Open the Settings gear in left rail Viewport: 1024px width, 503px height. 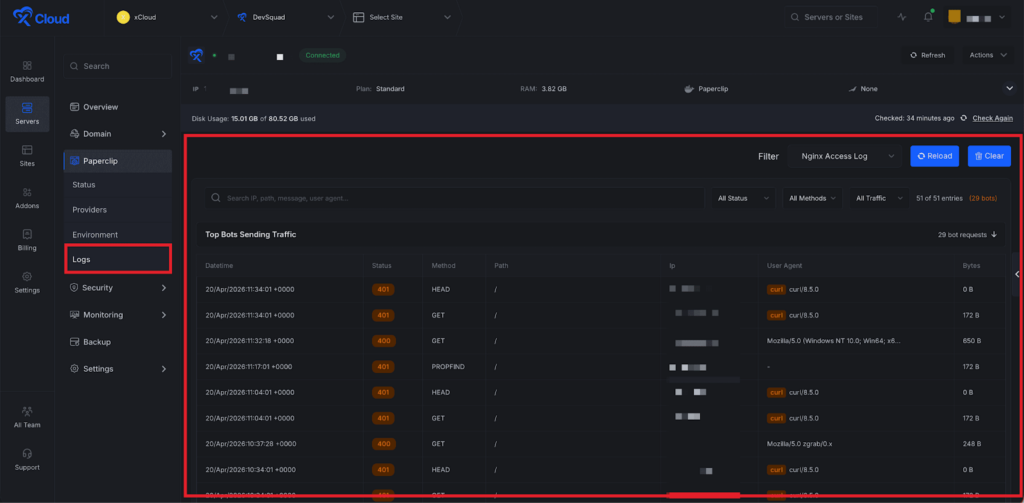tap(27, 282)
